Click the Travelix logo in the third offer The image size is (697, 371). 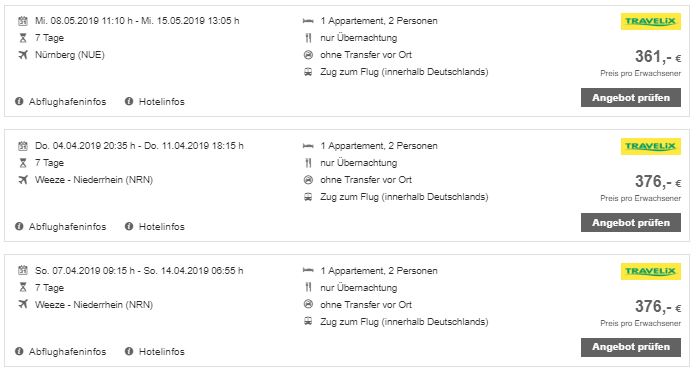[651, 271]
